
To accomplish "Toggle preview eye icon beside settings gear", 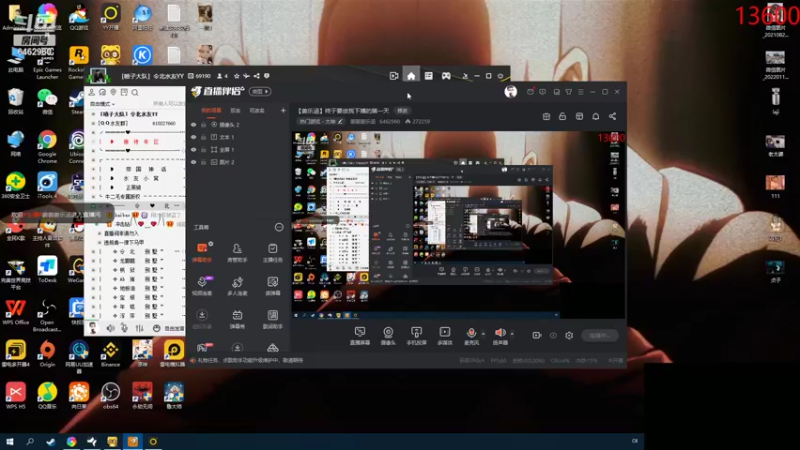I will coord(553,335).
